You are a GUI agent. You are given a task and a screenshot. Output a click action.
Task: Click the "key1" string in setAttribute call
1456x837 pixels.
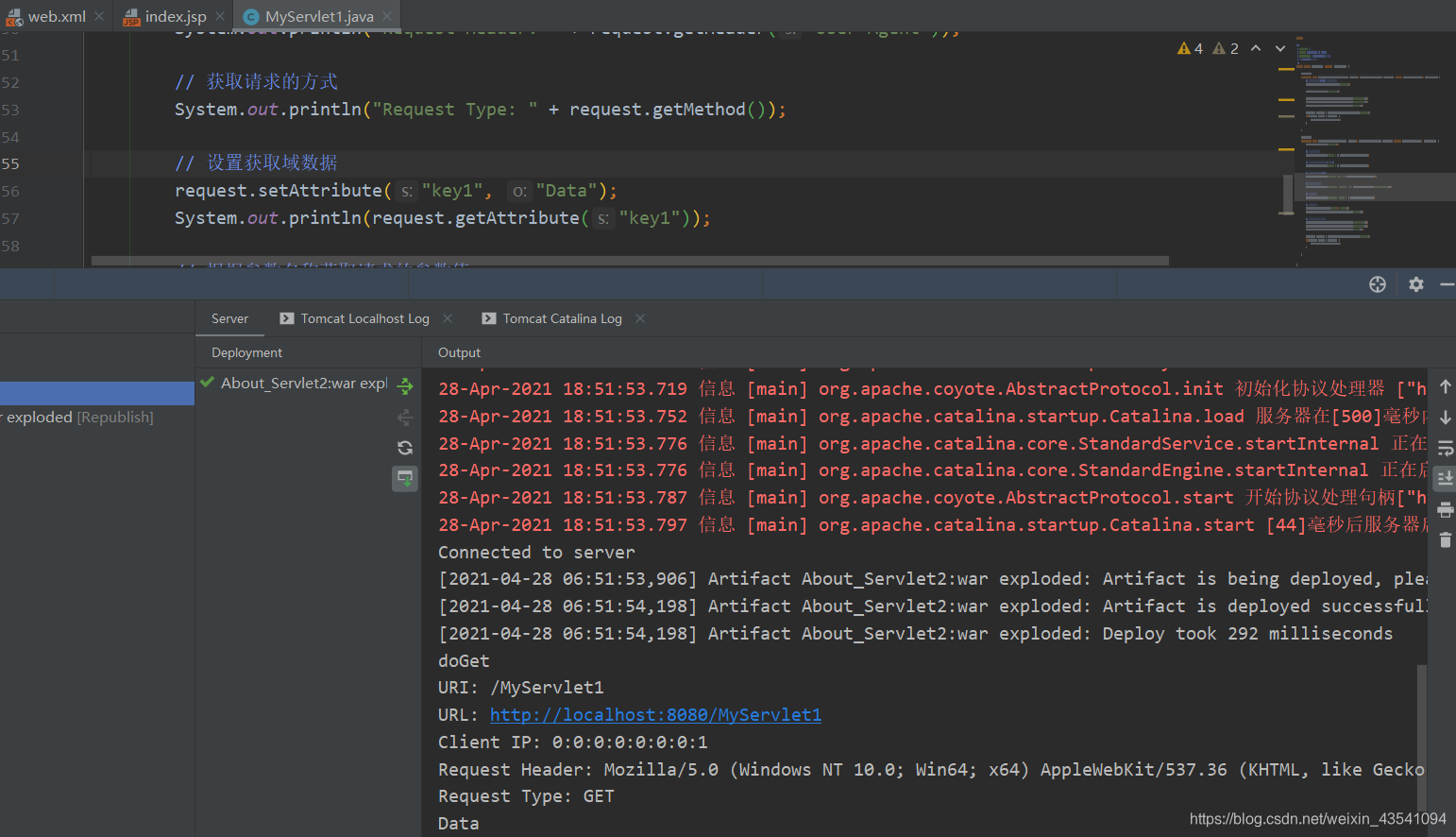click(452, 191)
